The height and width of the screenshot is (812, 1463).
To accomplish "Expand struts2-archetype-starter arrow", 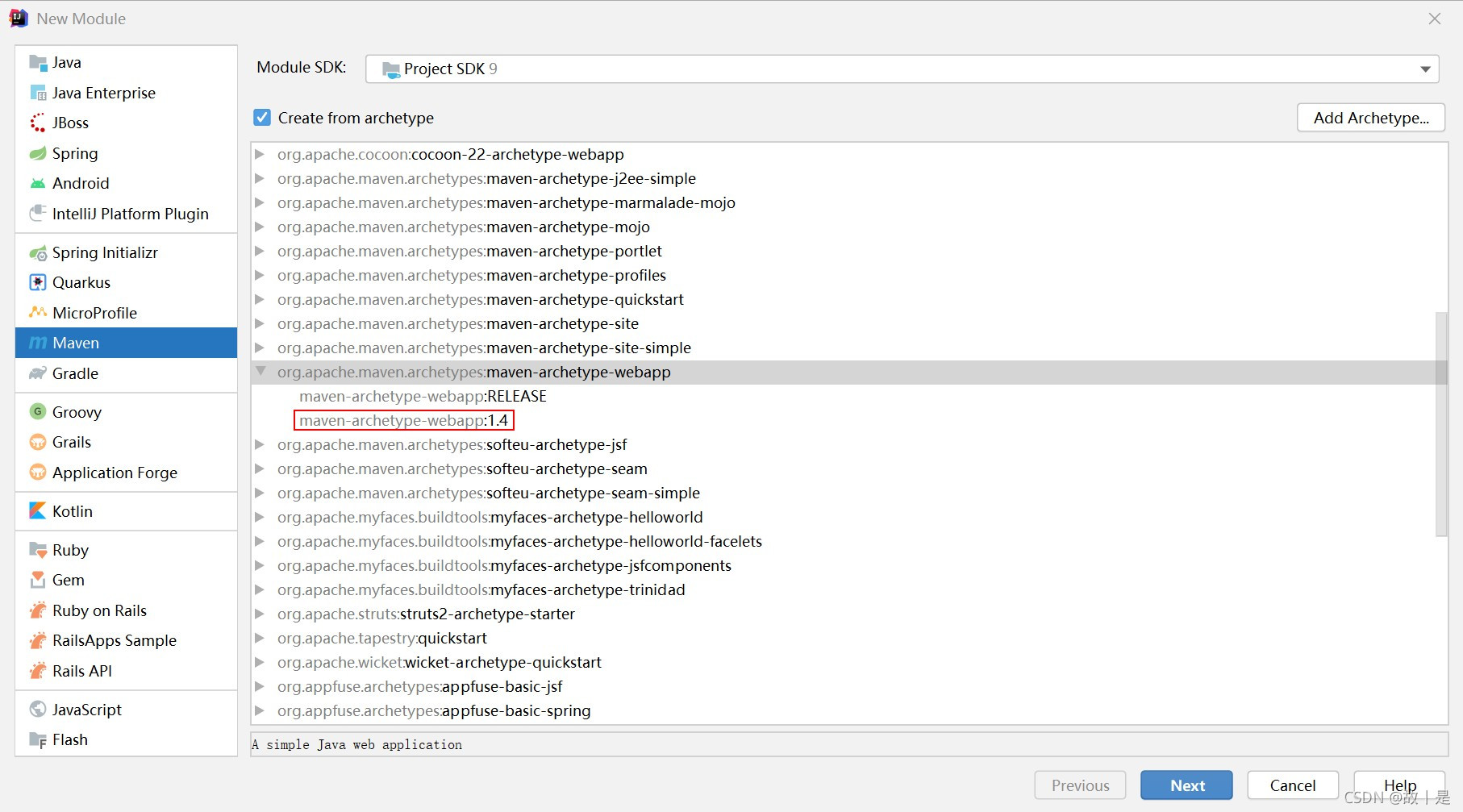I will 260,614.
